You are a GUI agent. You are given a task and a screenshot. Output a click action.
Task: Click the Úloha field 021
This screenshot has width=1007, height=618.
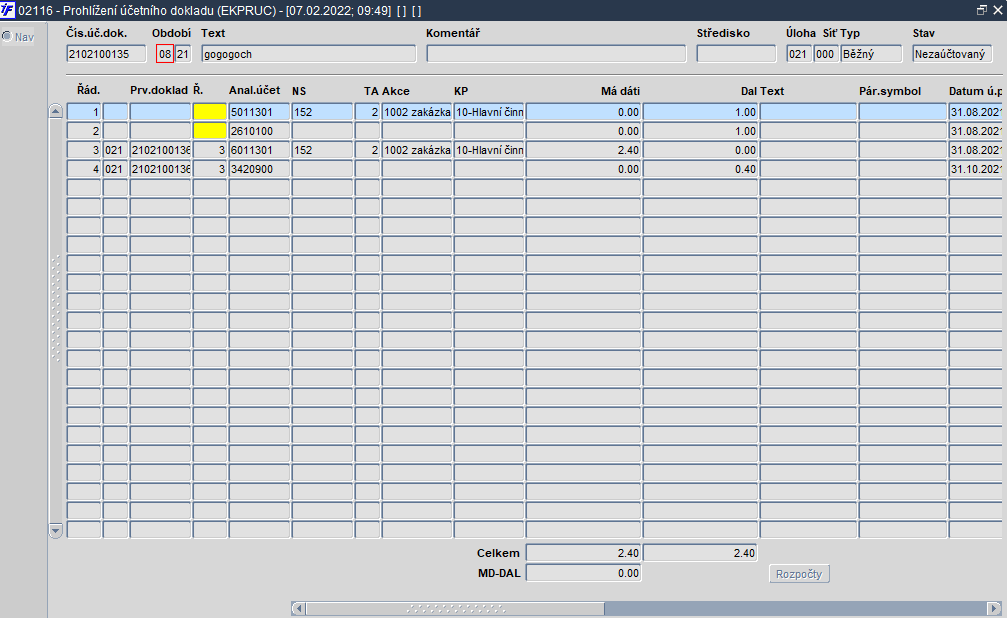(x=799, y=54)
